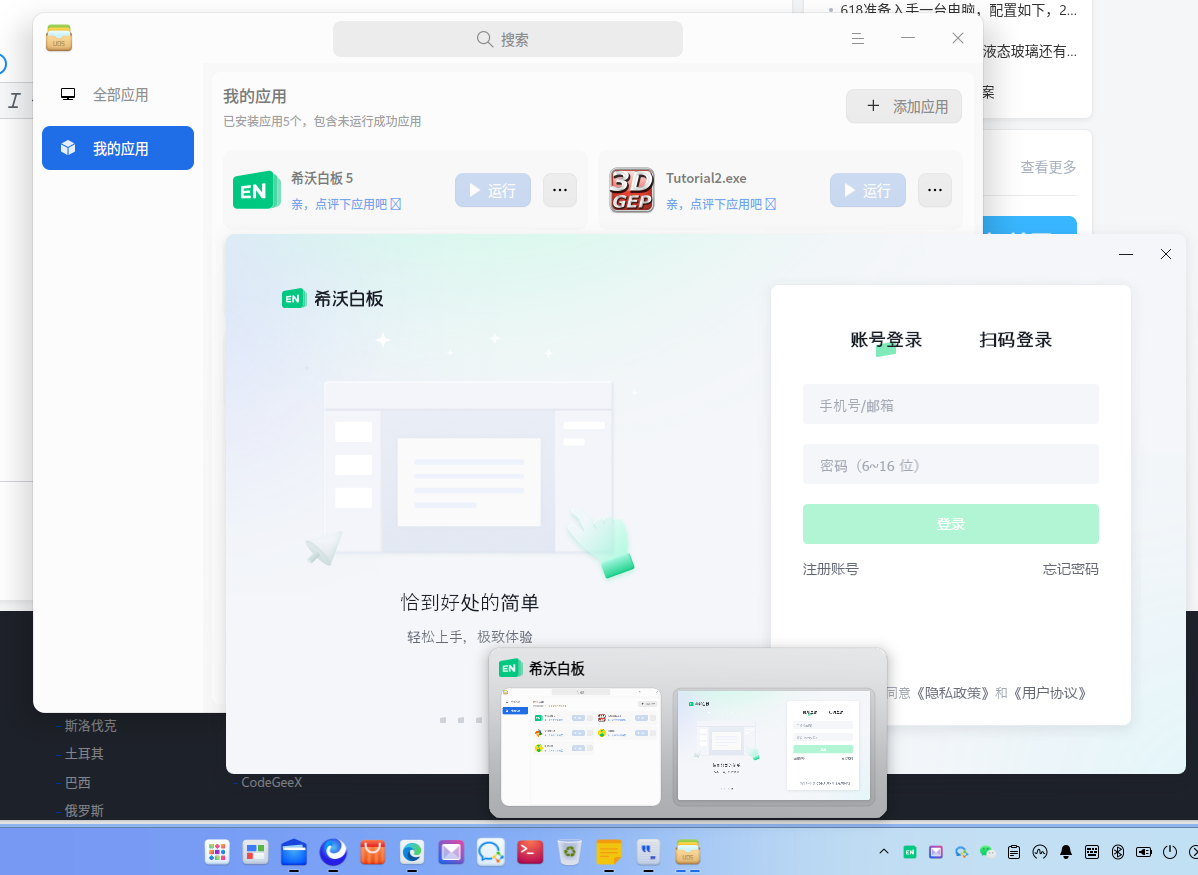The width and height of the screenshot is (1198, 875).
Task: Open the purple mail app in the dock
Action: [x=451, y=851]
